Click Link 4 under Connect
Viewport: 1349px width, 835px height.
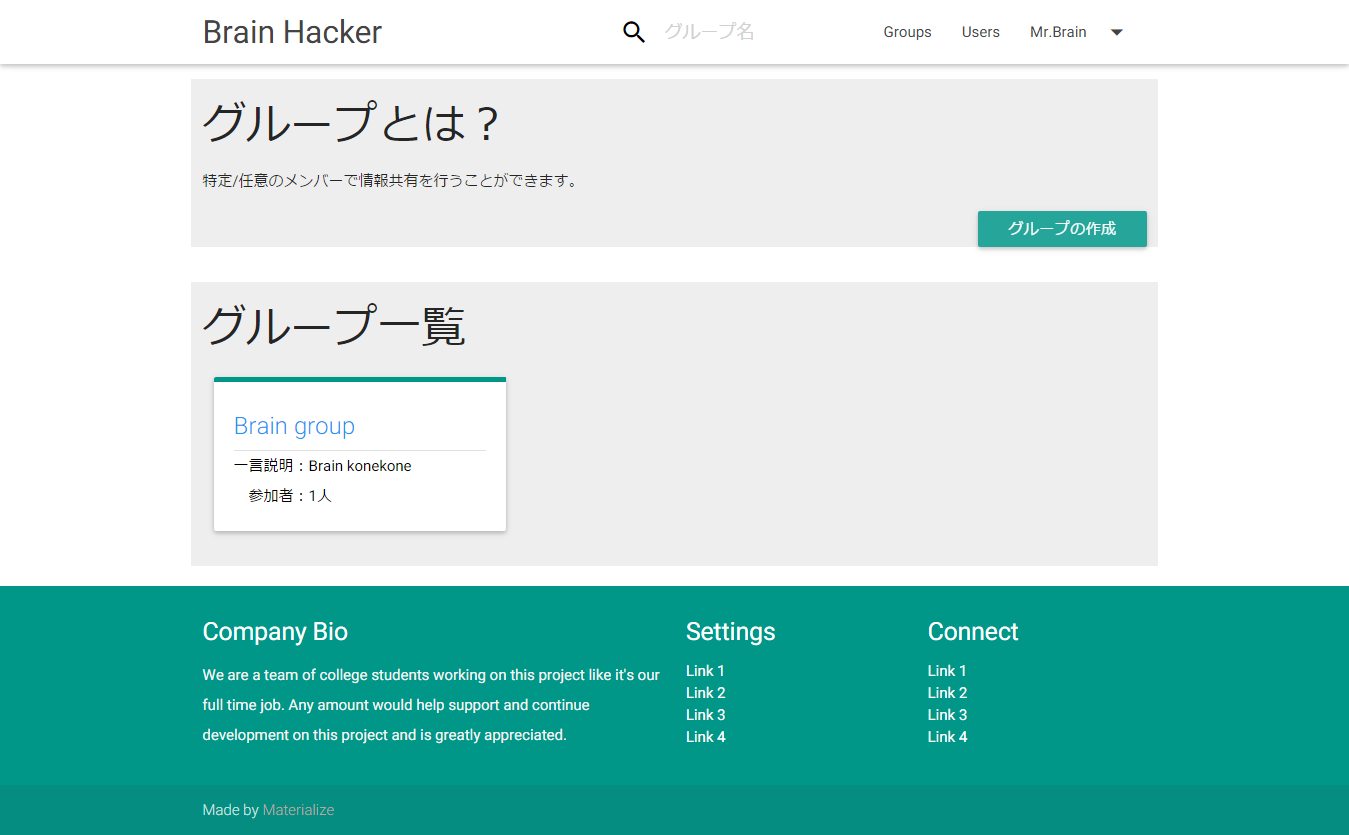pyautogui.click(x=947, y=737)
